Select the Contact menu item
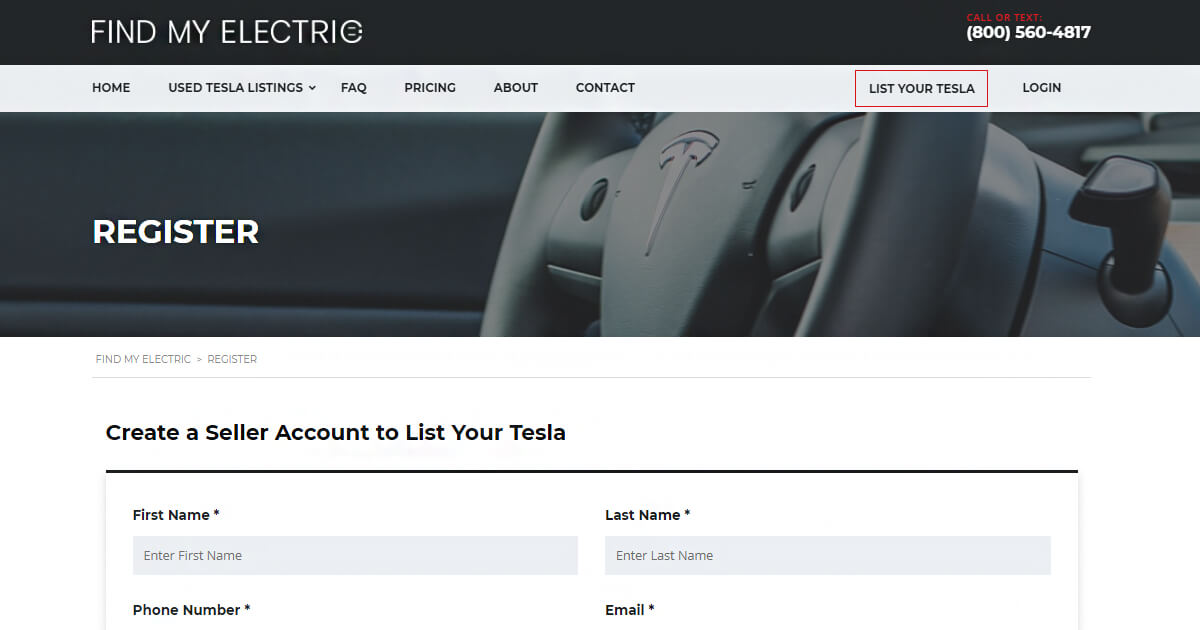The image size is (1200, 630). pyautogui.click(x=605, y=88)
